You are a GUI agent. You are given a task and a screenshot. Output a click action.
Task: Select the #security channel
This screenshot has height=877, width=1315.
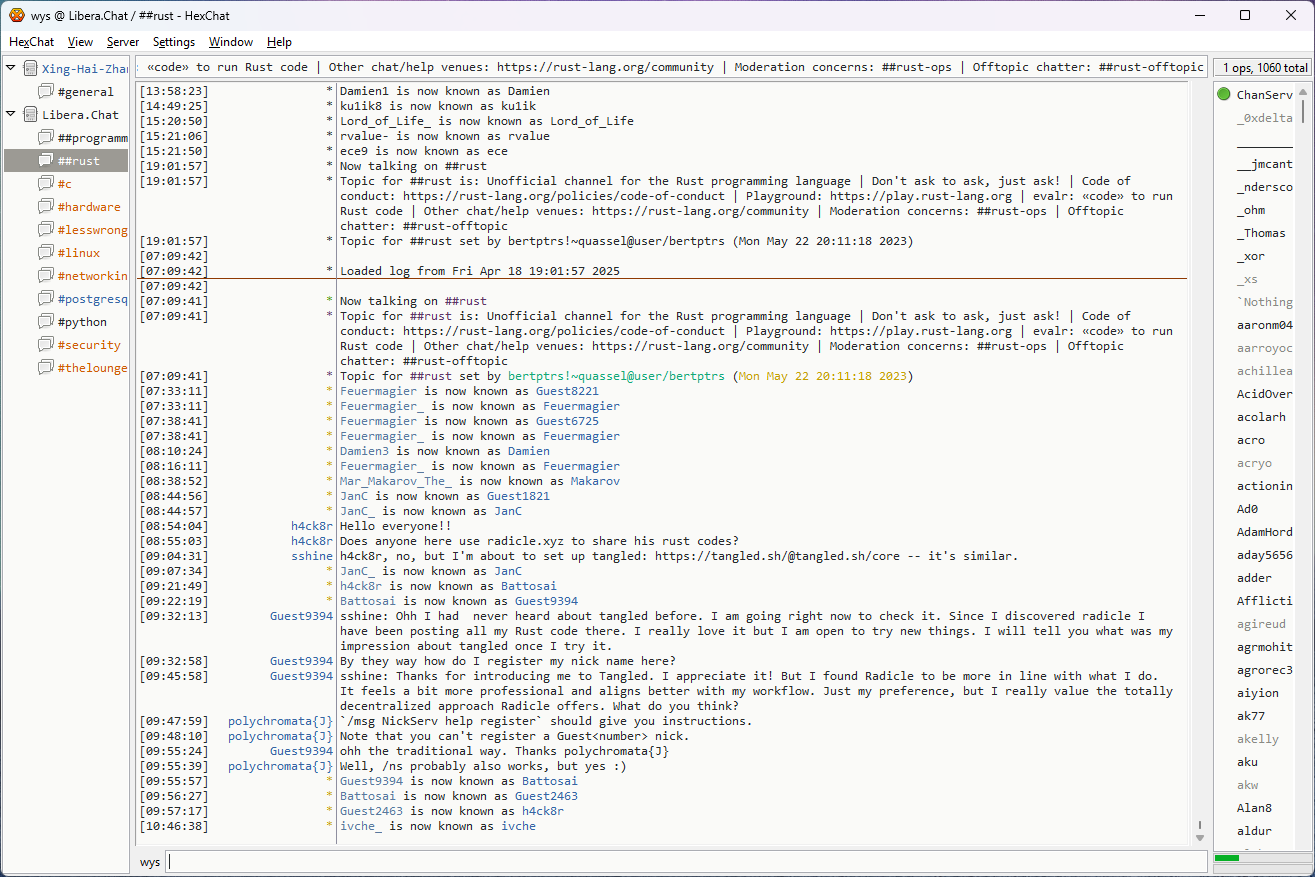coord(89,345)
